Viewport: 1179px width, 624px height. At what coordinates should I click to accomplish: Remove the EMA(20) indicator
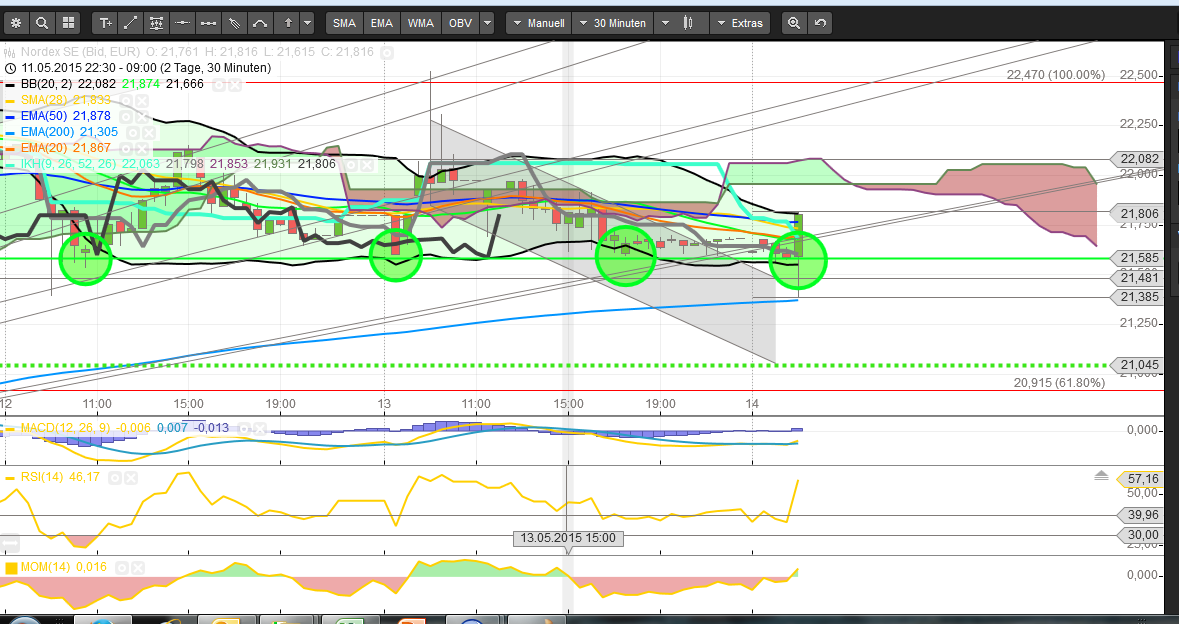[x=142, y=149]
